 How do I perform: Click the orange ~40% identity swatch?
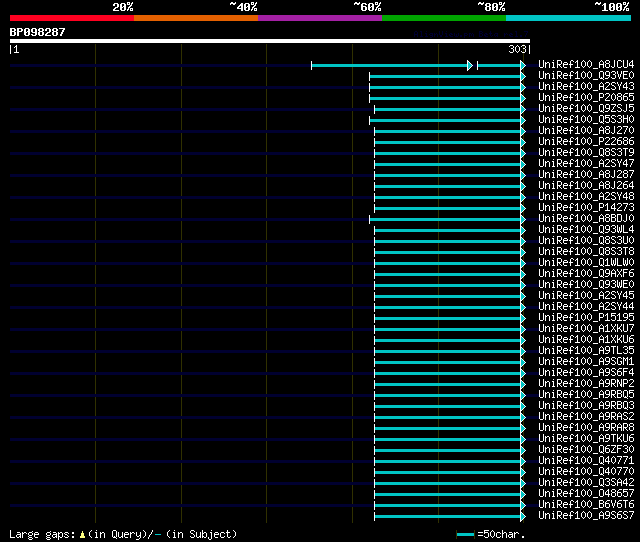coord(196,18)
